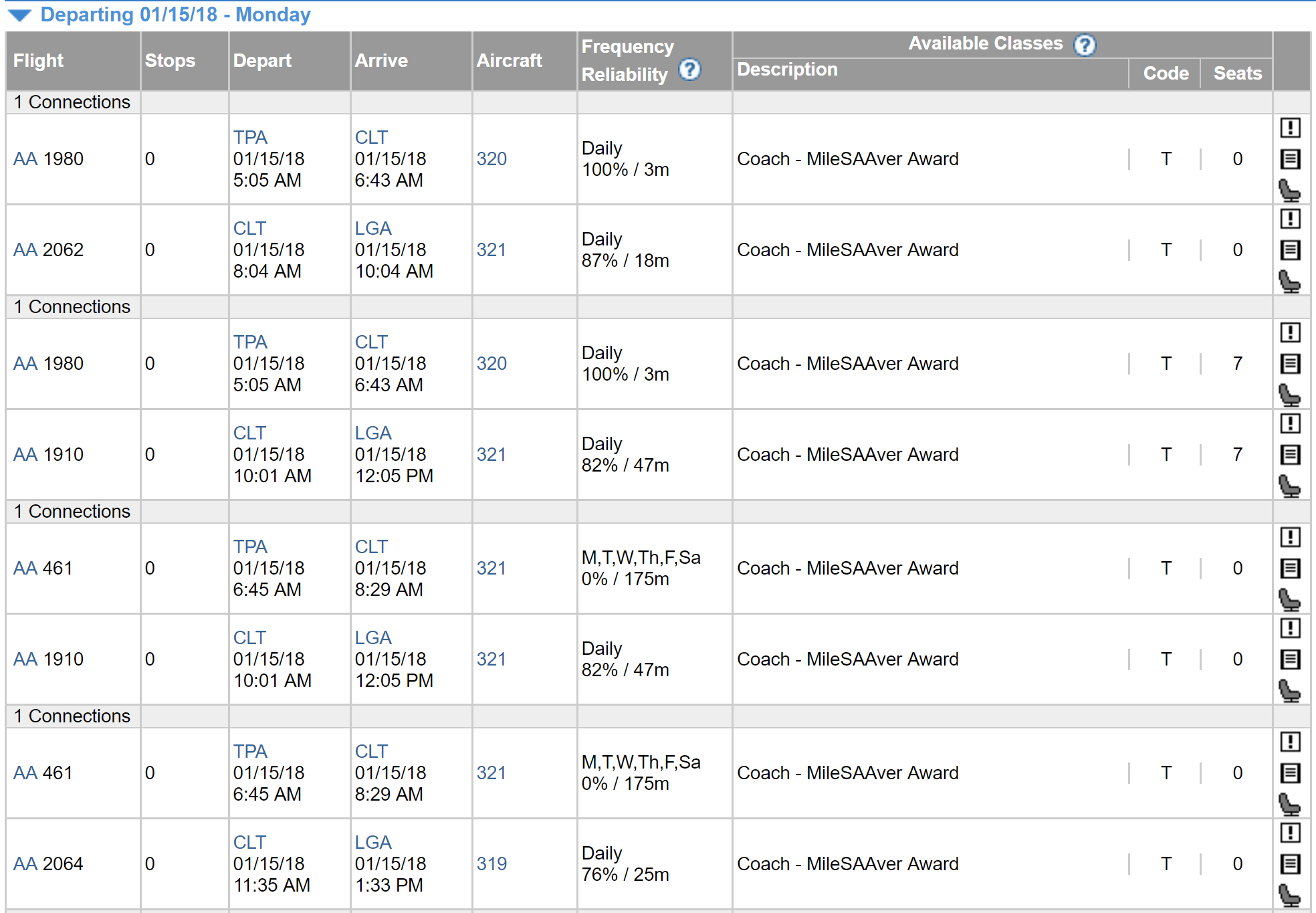
Task: Open details icon for first AA 461
Action: coord(1290,569)
